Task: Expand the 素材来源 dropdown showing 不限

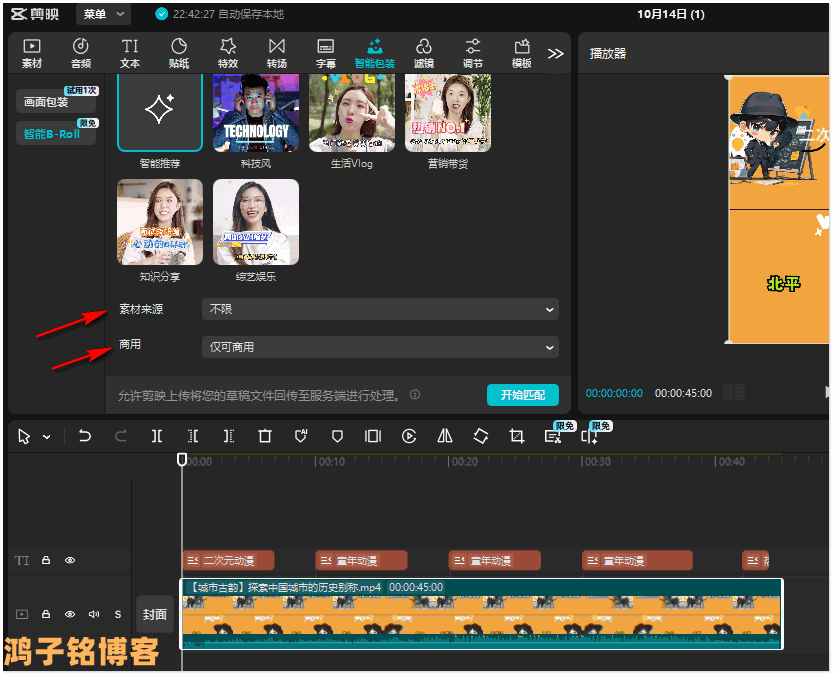Action: coord(380,310)
